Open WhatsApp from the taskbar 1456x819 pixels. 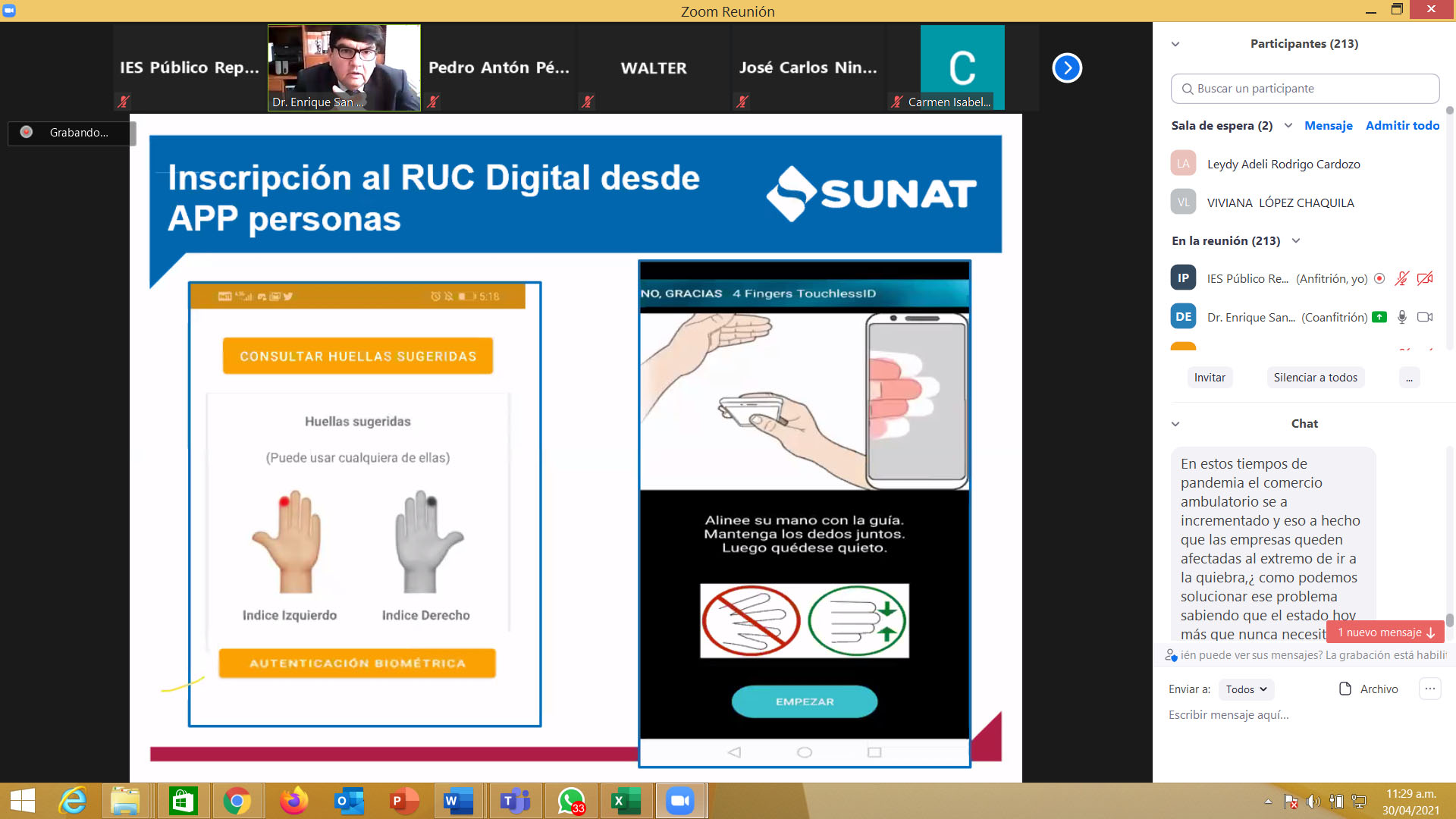pos(571,801)
